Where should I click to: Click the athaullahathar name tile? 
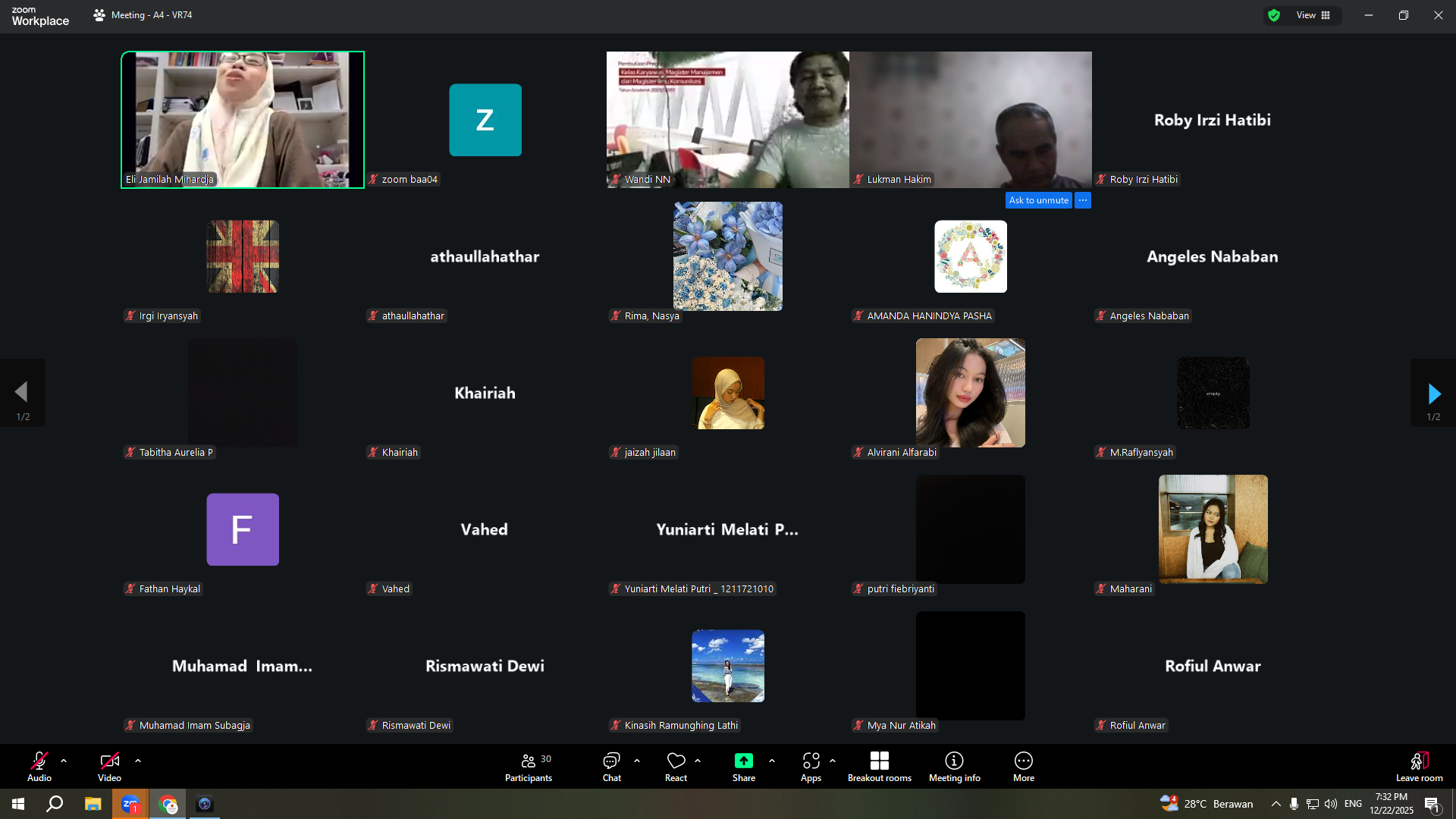click(485, 256)
